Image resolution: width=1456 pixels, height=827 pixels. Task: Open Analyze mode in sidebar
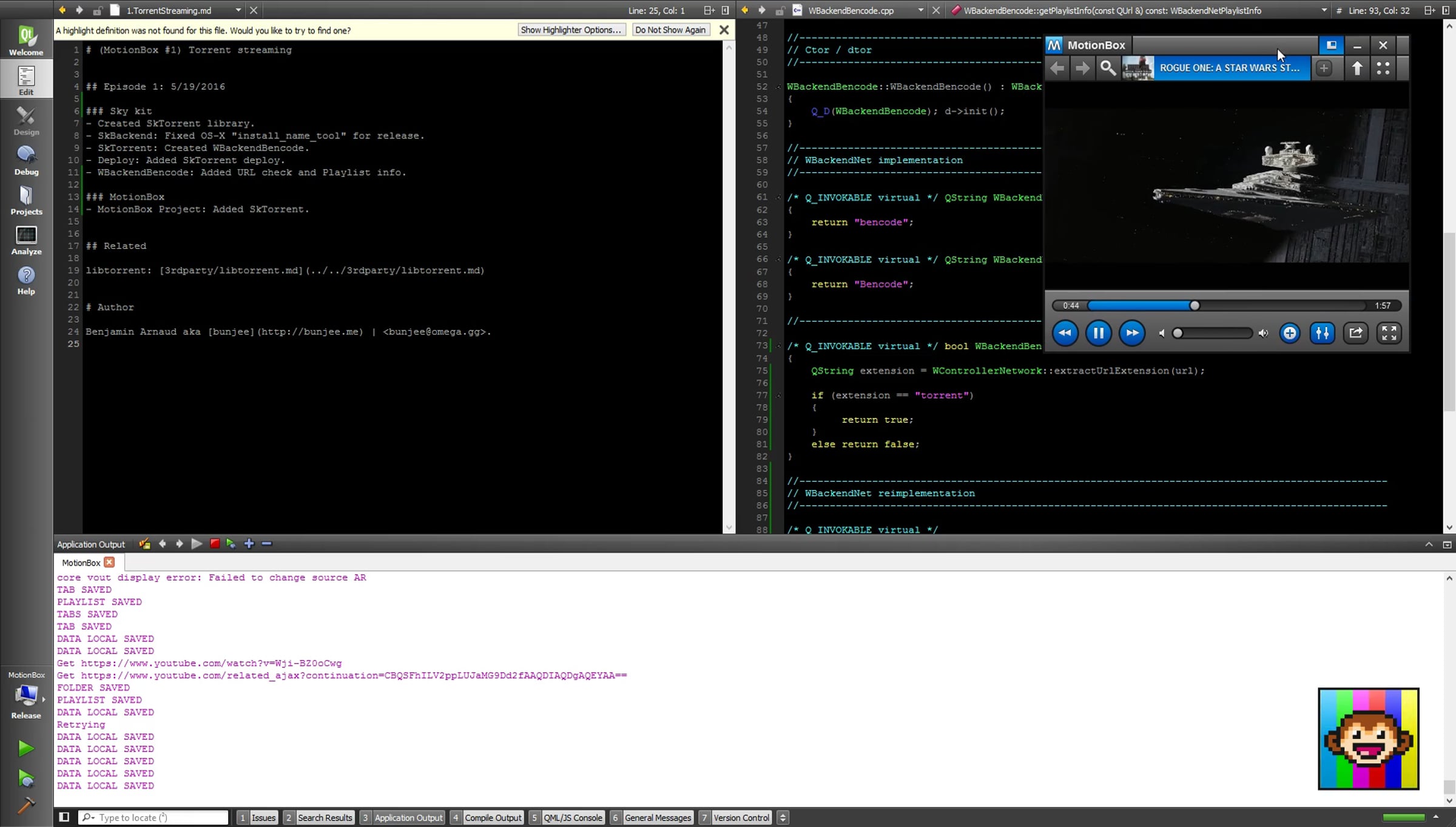click(x=26, y=240)
